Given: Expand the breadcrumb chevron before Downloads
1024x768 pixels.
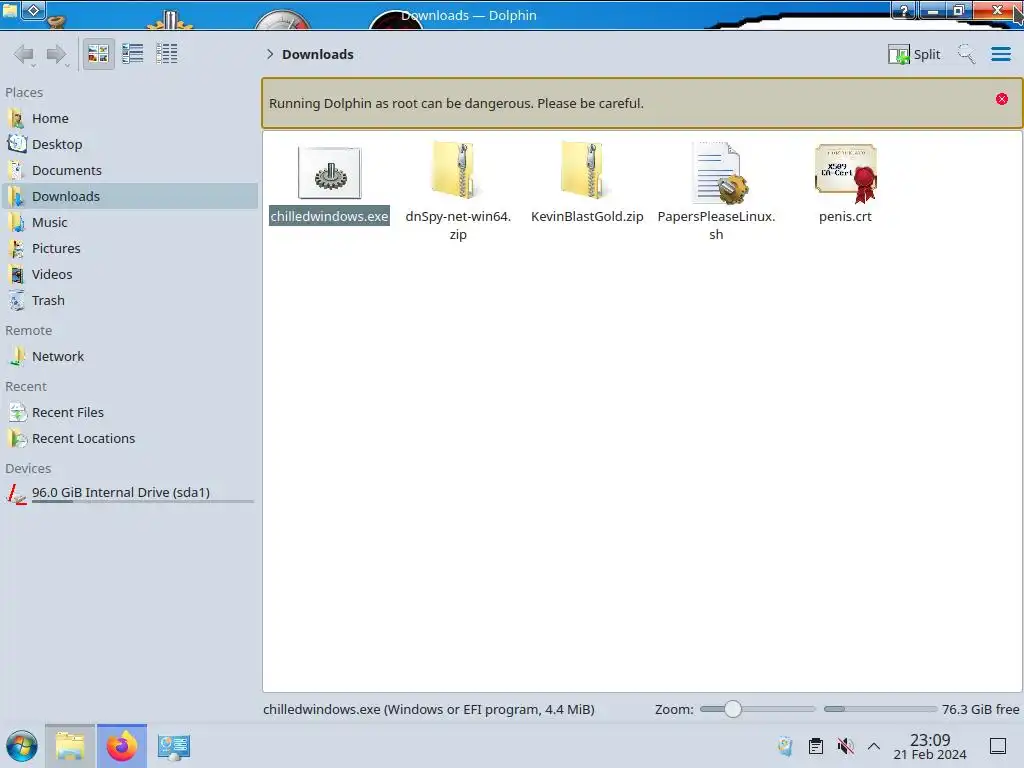Looking at the screenshot, I should point(270,54).
